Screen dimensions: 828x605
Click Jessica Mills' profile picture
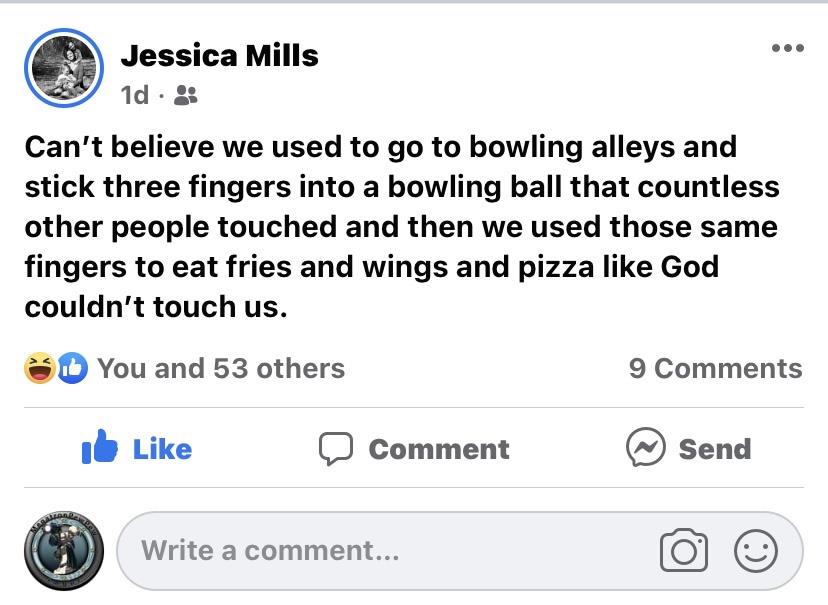[63, 68]
